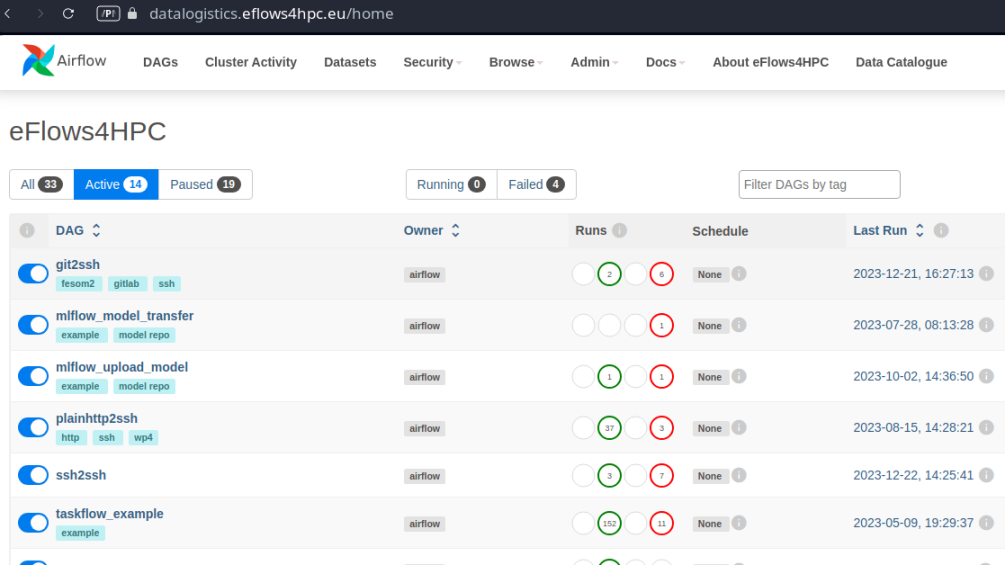Screen dimensions: 1005x565
Task: Filter by Failed runs button
Action: pyautogui.click(x=536, y=184)
